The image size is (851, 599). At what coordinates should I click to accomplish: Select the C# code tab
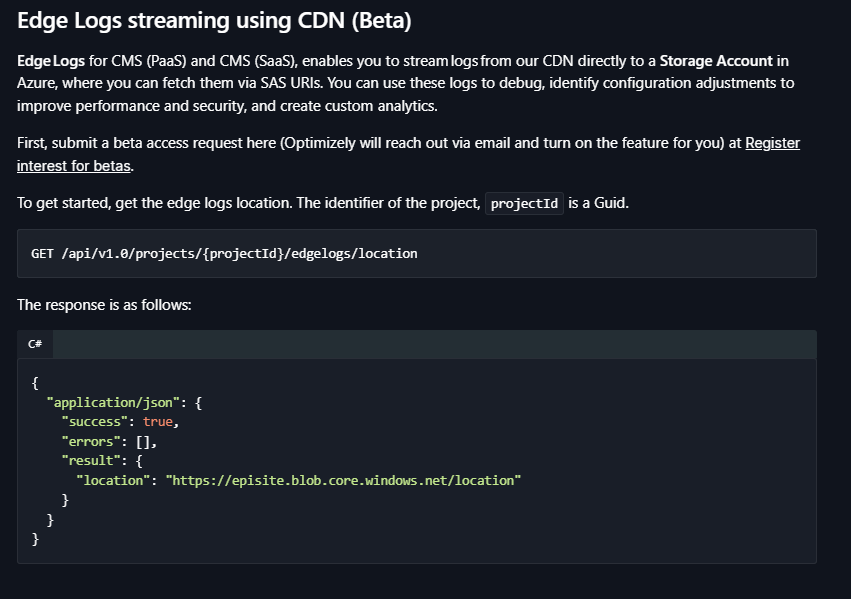click(35, 344)
